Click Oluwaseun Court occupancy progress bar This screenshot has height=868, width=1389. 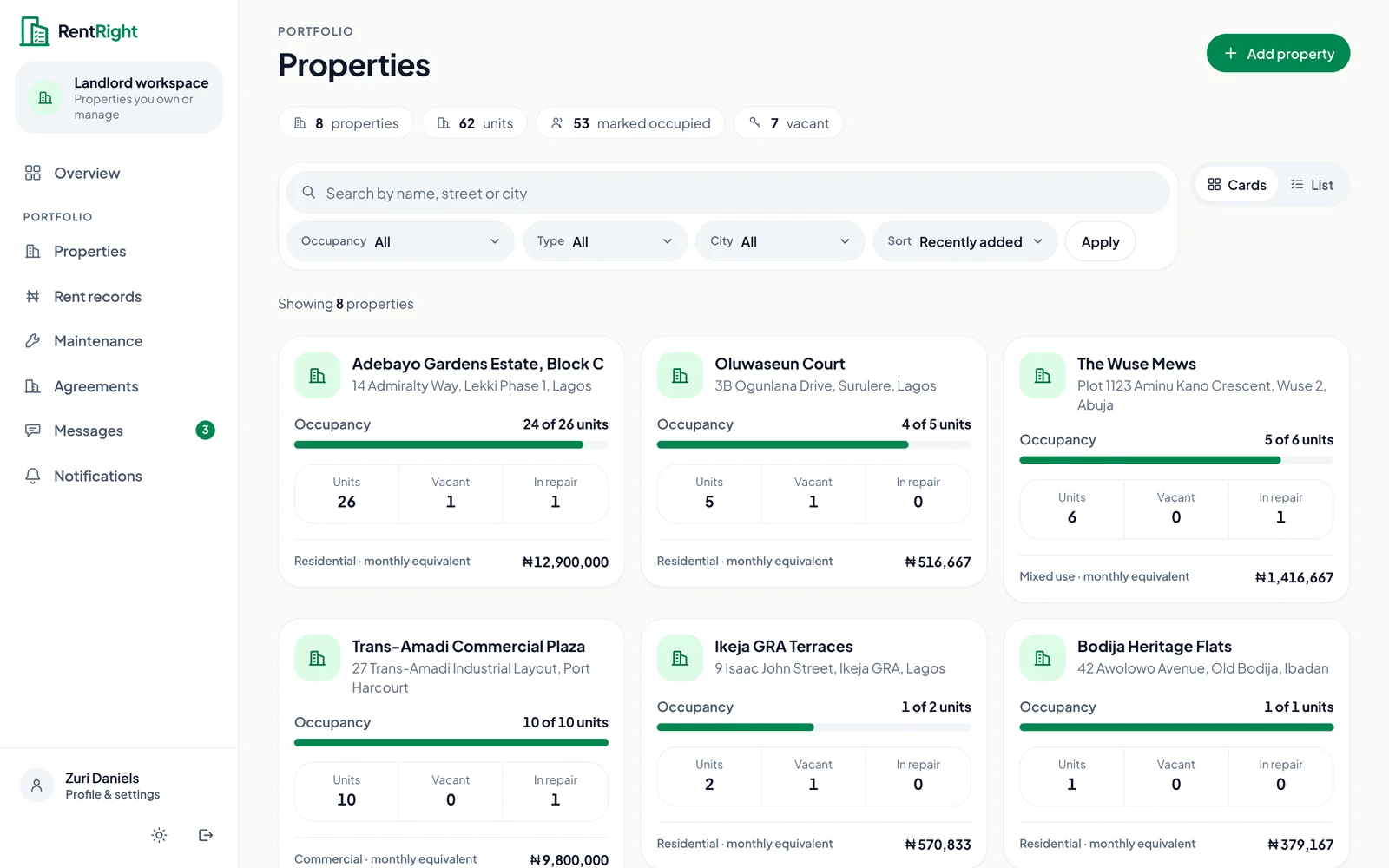point(813,444)
